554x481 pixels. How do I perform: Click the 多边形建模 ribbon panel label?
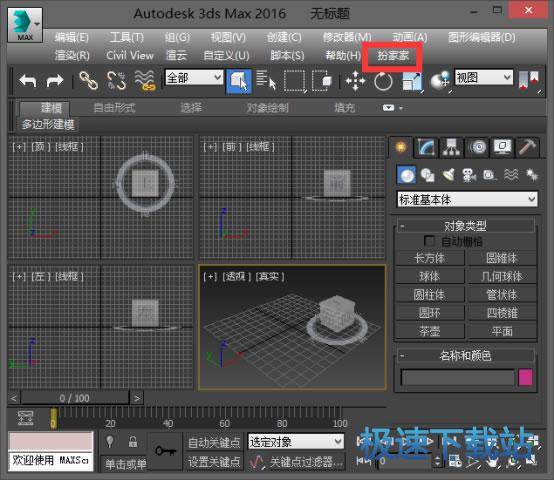click(x=48, y=124)
